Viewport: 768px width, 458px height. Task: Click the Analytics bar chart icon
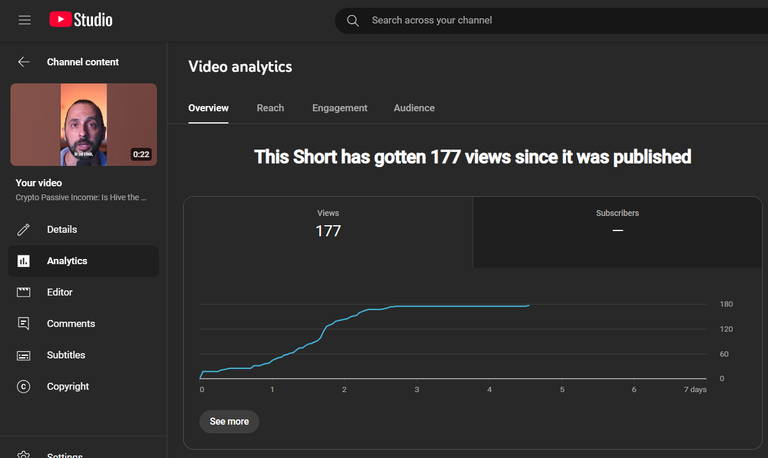coord(24,261)
